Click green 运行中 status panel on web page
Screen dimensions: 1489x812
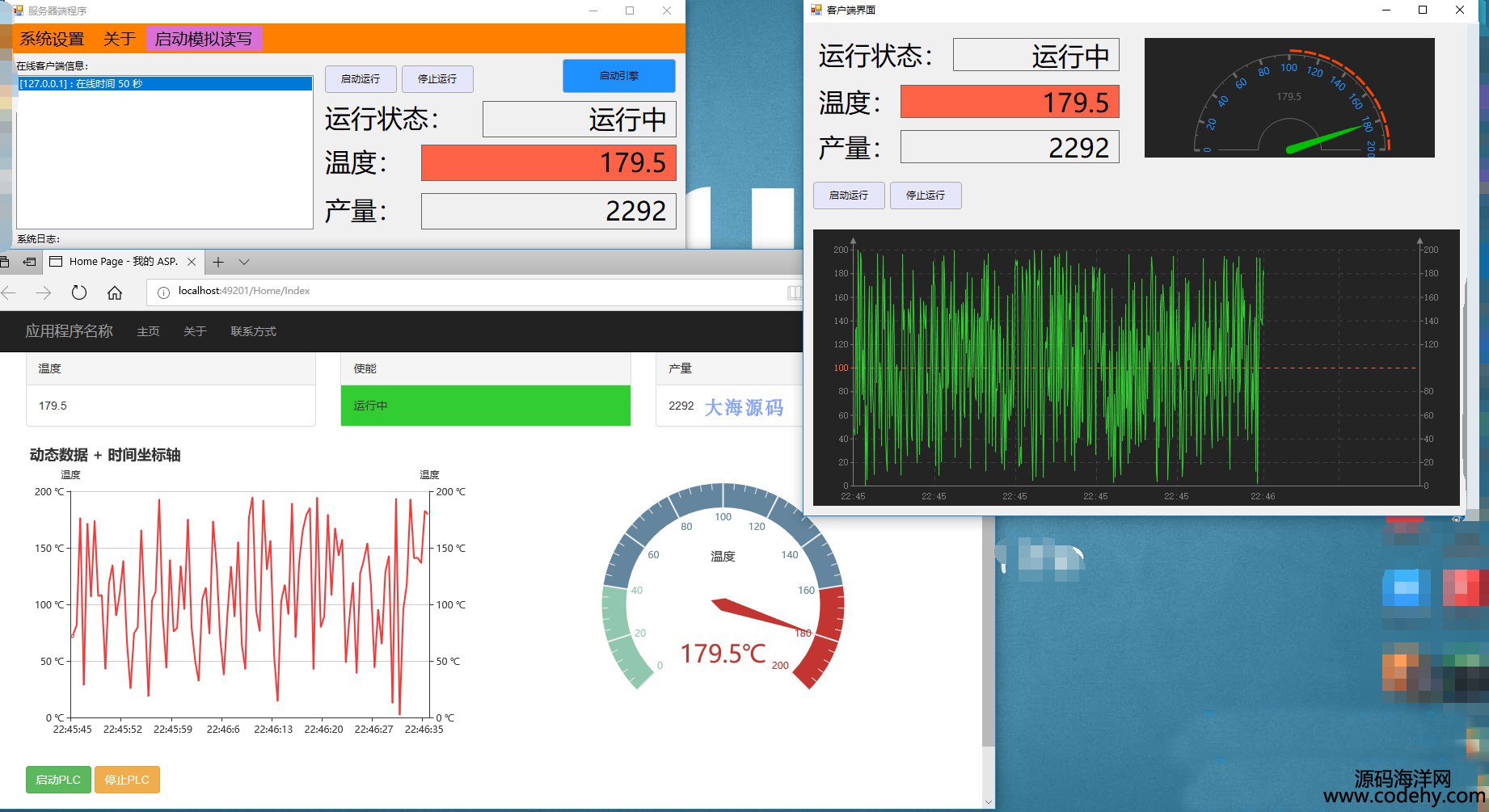485,406
